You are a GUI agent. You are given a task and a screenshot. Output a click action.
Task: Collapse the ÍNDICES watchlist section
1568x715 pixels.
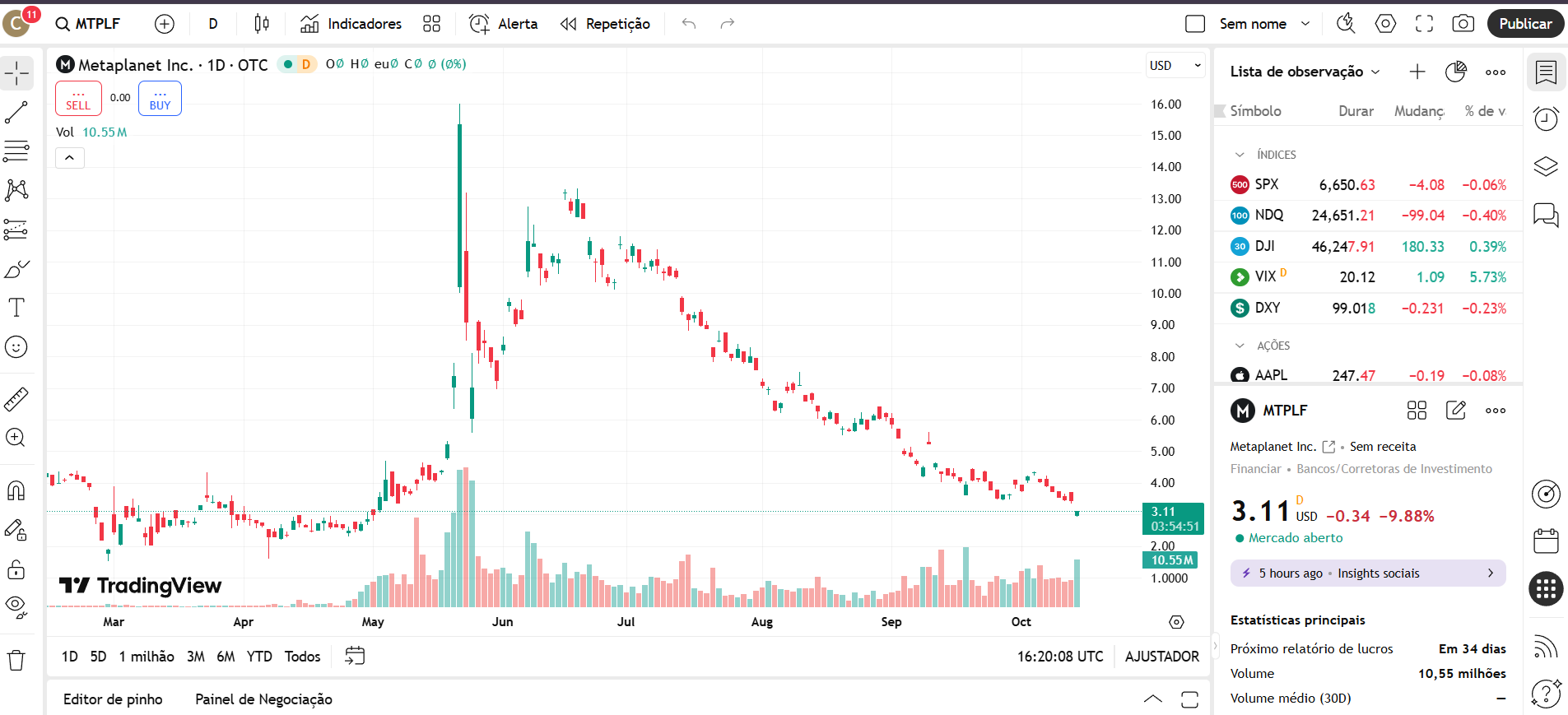click(1240, 155)
